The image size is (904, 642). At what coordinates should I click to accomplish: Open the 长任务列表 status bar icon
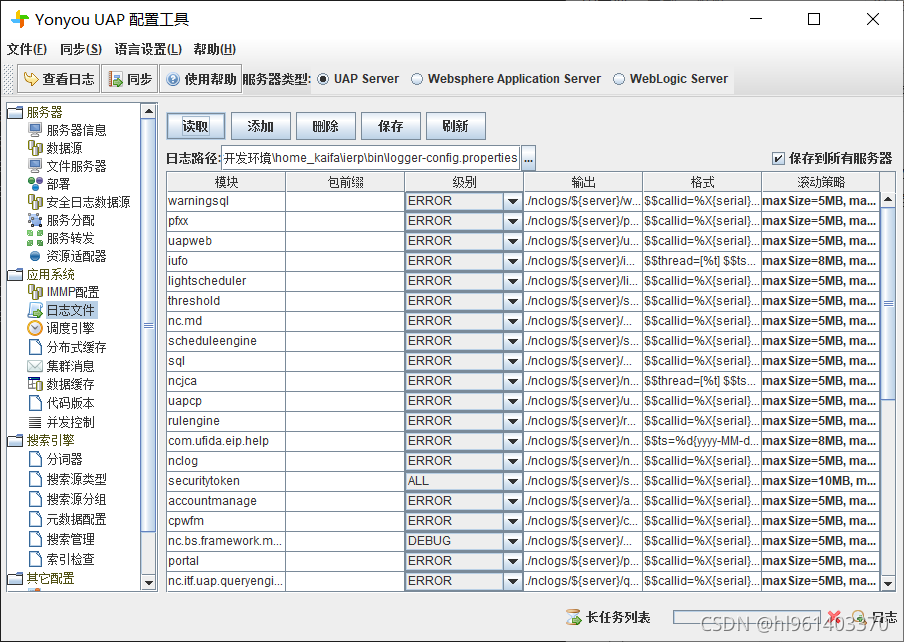(x=574, y=617)
